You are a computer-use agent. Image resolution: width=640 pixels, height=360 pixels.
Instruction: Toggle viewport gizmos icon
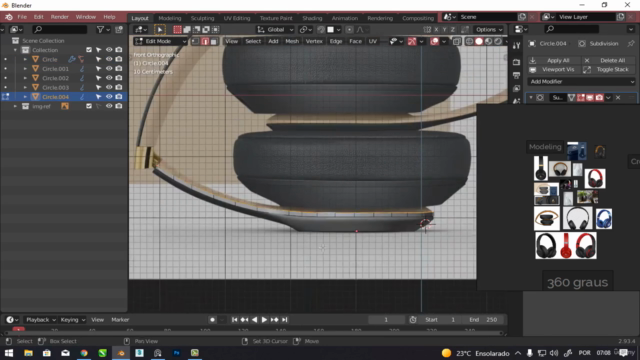point(412,41)
